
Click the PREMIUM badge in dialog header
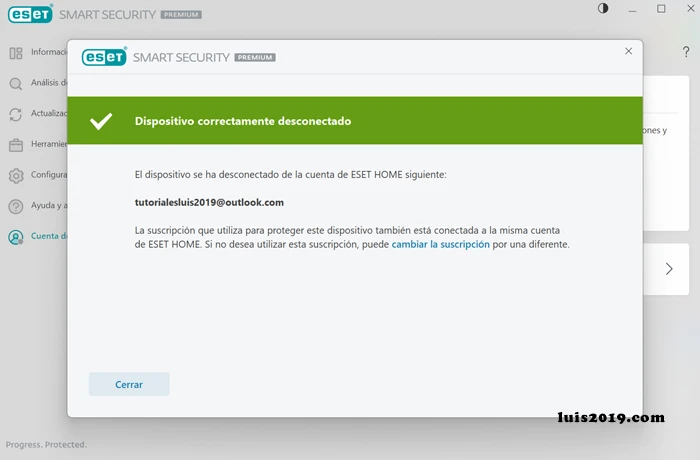pos(255,57)
